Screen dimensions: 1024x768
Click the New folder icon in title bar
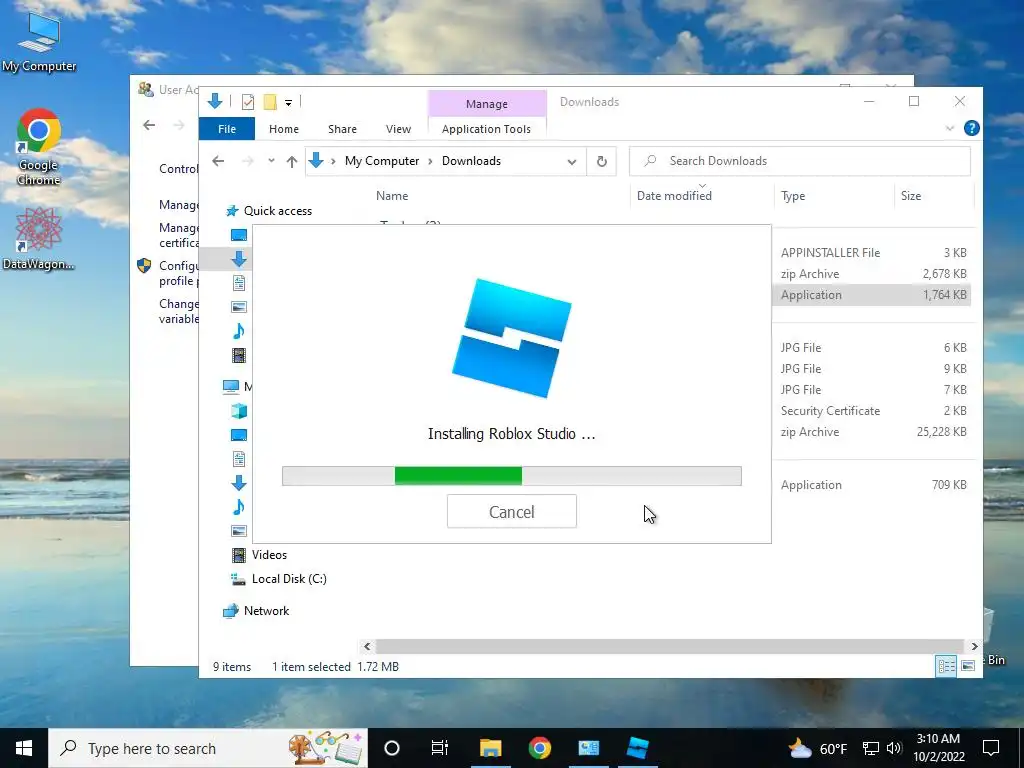(x=270, y=102)
